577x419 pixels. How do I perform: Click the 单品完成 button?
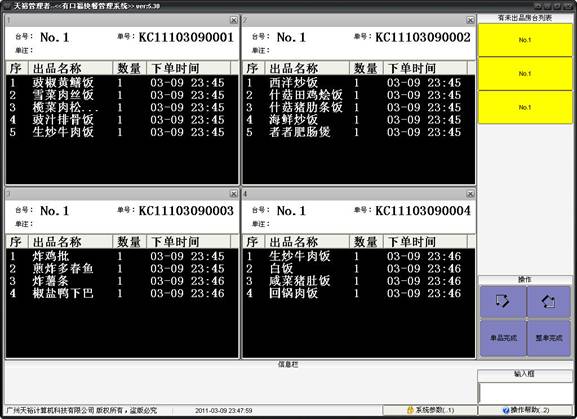(x=503, y=338)
